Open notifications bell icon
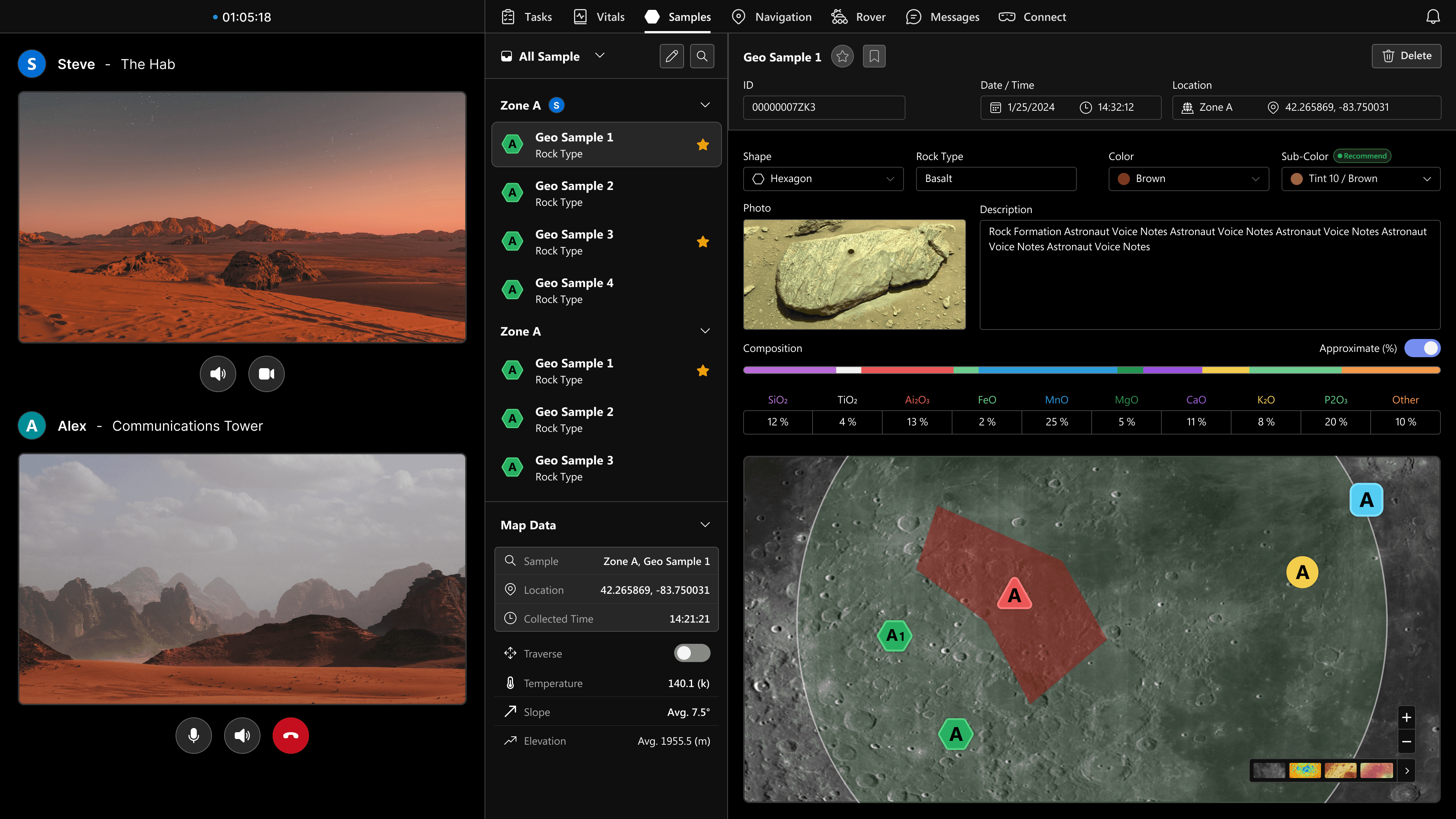Image resolution: width=1456 pixels, height=819 pixels. 1433,17
